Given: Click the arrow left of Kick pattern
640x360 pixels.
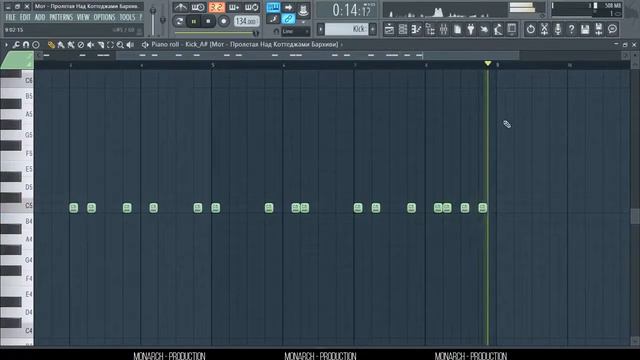Looking at the screenshot, I should (320, 29).
